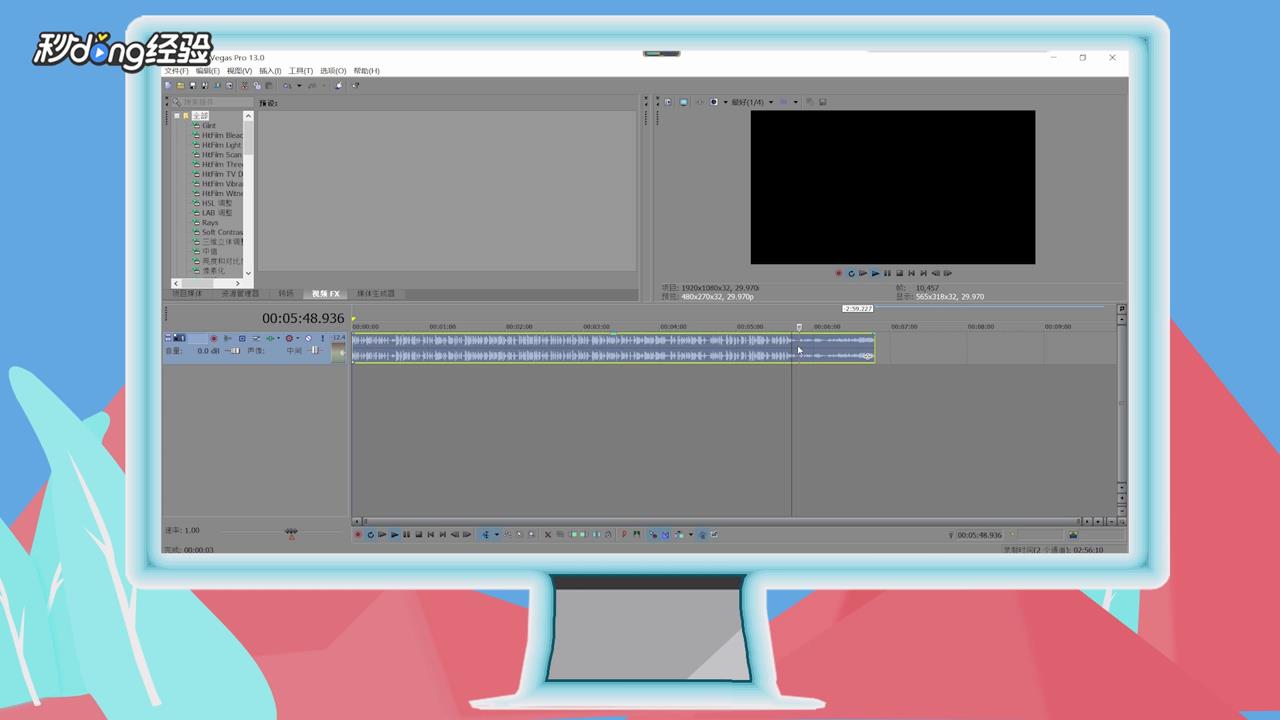Click the 00:05:48.936 cursor position field

click(x=303, y=318)
